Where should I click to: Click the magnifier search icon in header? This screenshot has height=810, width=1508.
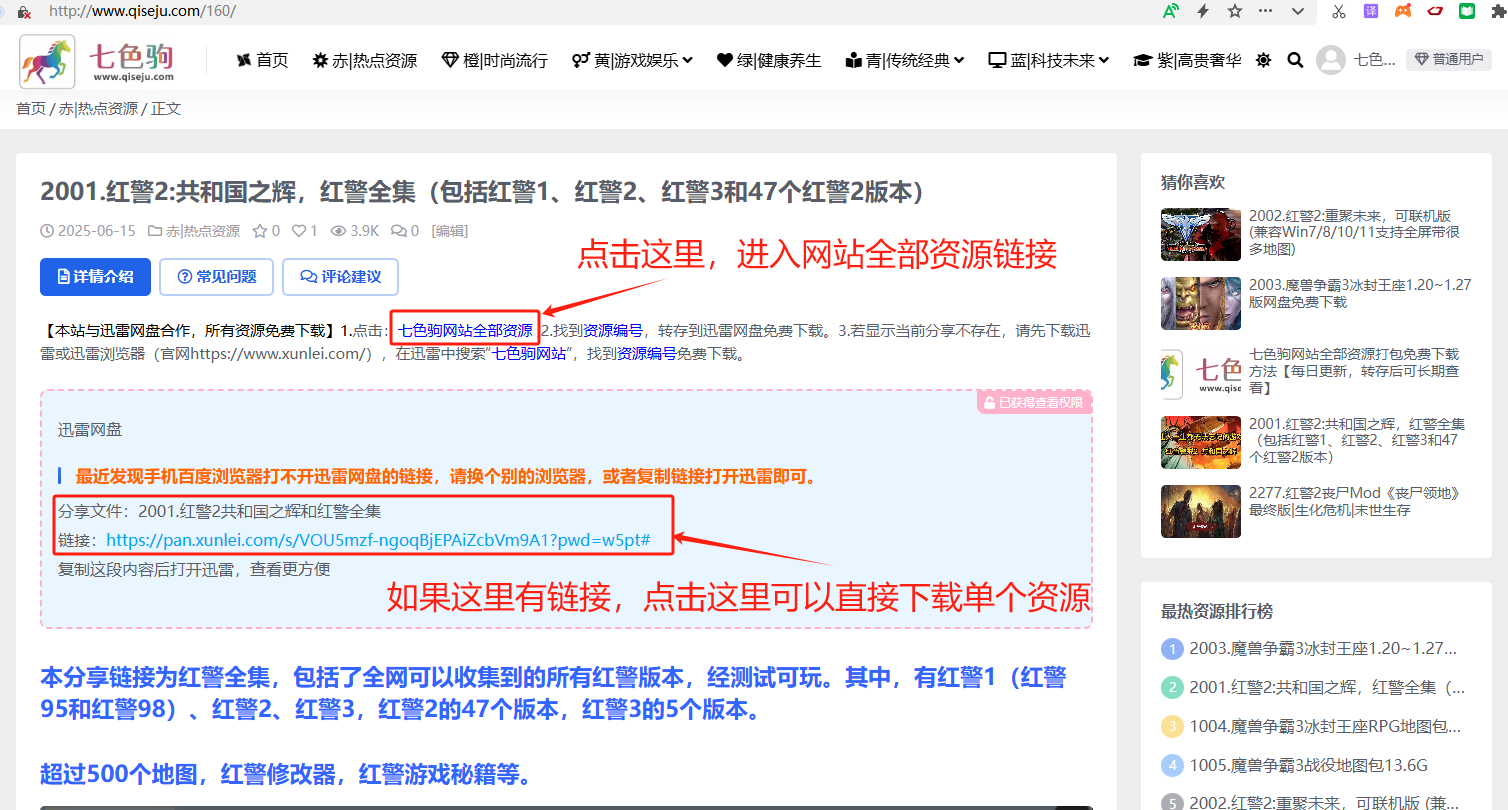[1295, 60]
